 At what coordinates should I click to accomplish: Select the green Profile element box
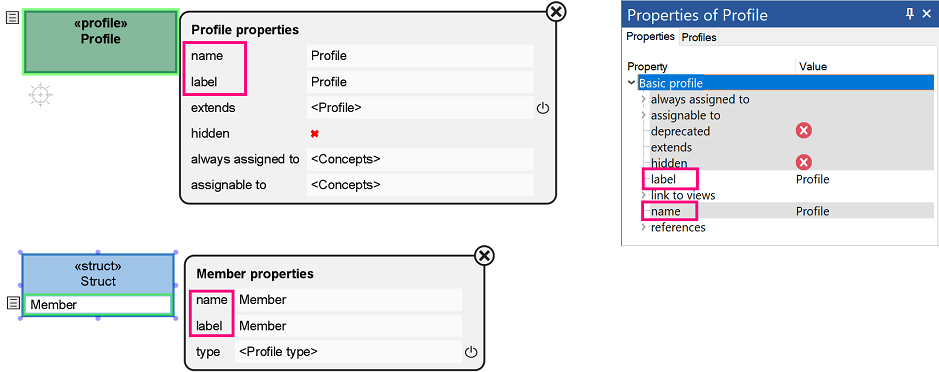[x=101, y=42]
